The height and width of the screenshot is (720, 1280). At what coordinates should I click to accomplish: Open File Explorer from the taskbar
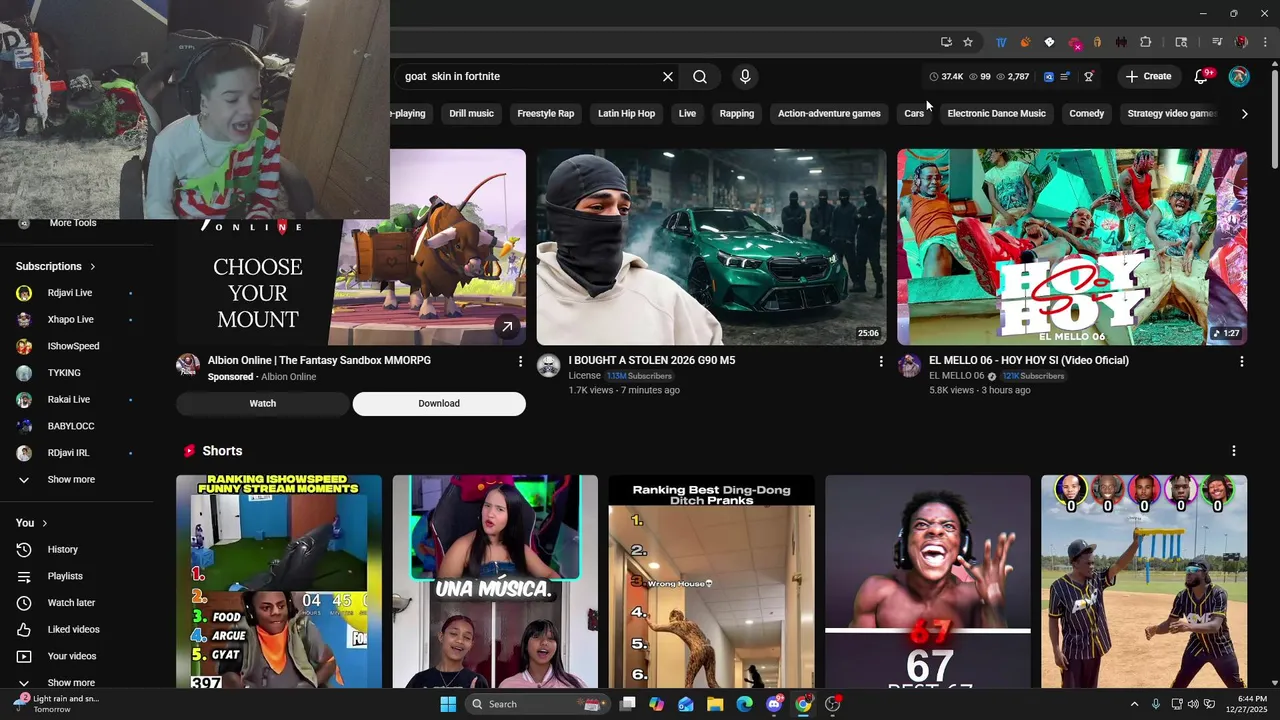point(715,704)
